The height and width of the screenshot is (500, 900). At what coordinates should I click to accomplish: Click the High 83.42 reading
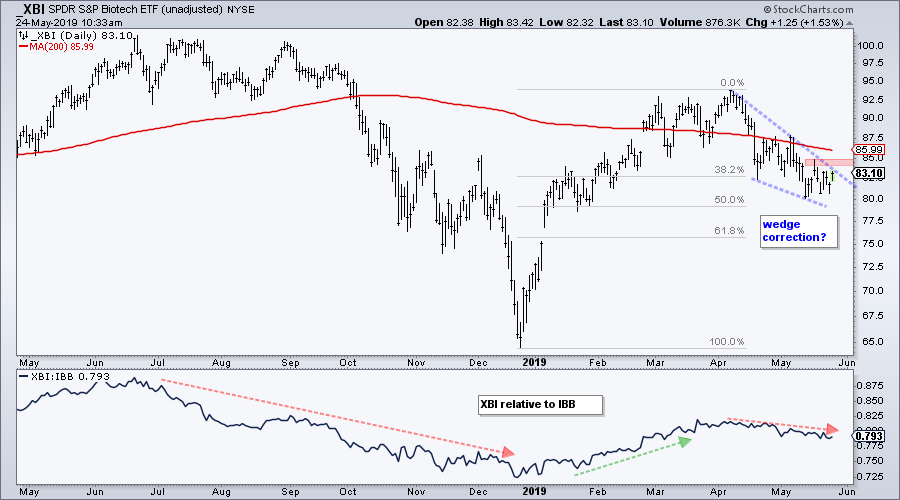coord(507,22)
